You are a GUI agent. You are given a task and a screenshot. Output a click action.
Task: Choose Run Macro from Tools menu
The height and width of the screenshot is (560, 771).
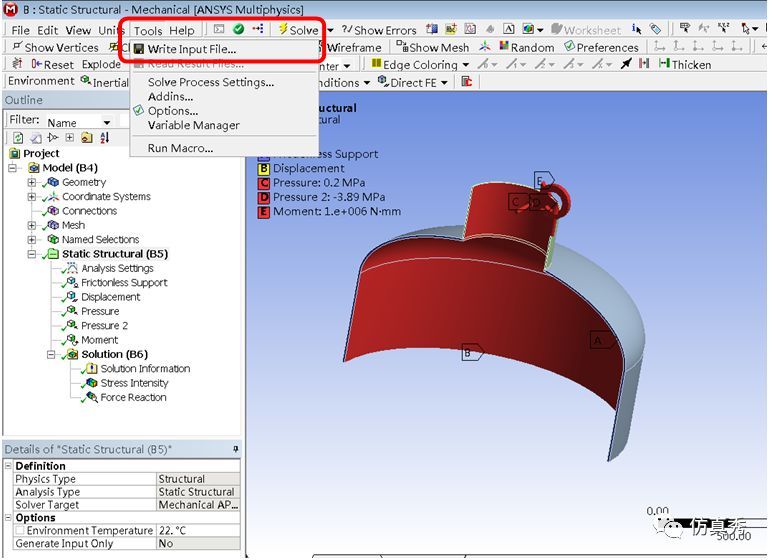[x=180, y=148]
